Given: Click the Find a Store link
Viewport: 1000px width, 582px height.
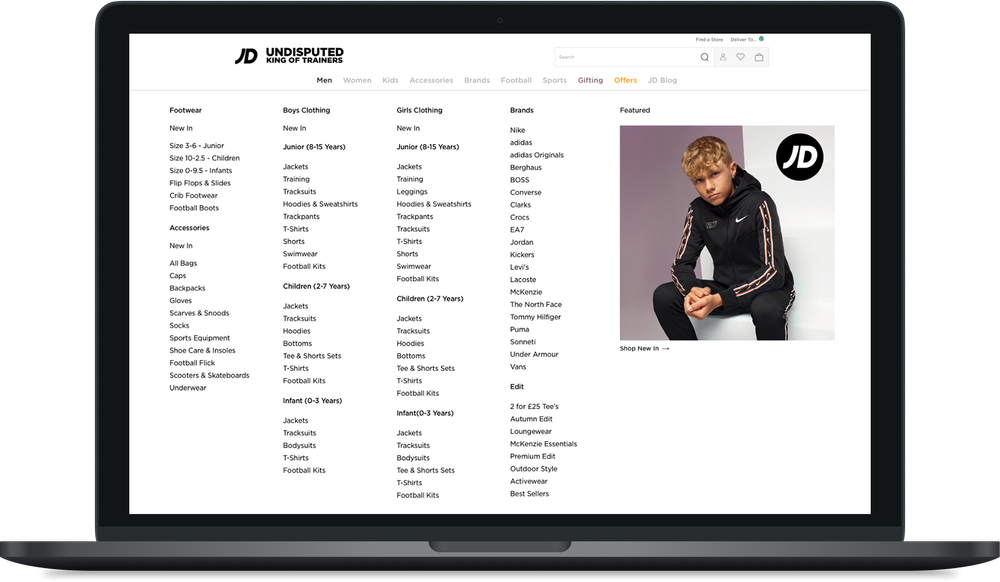Looking at the screenshot, I should point(709,40).
